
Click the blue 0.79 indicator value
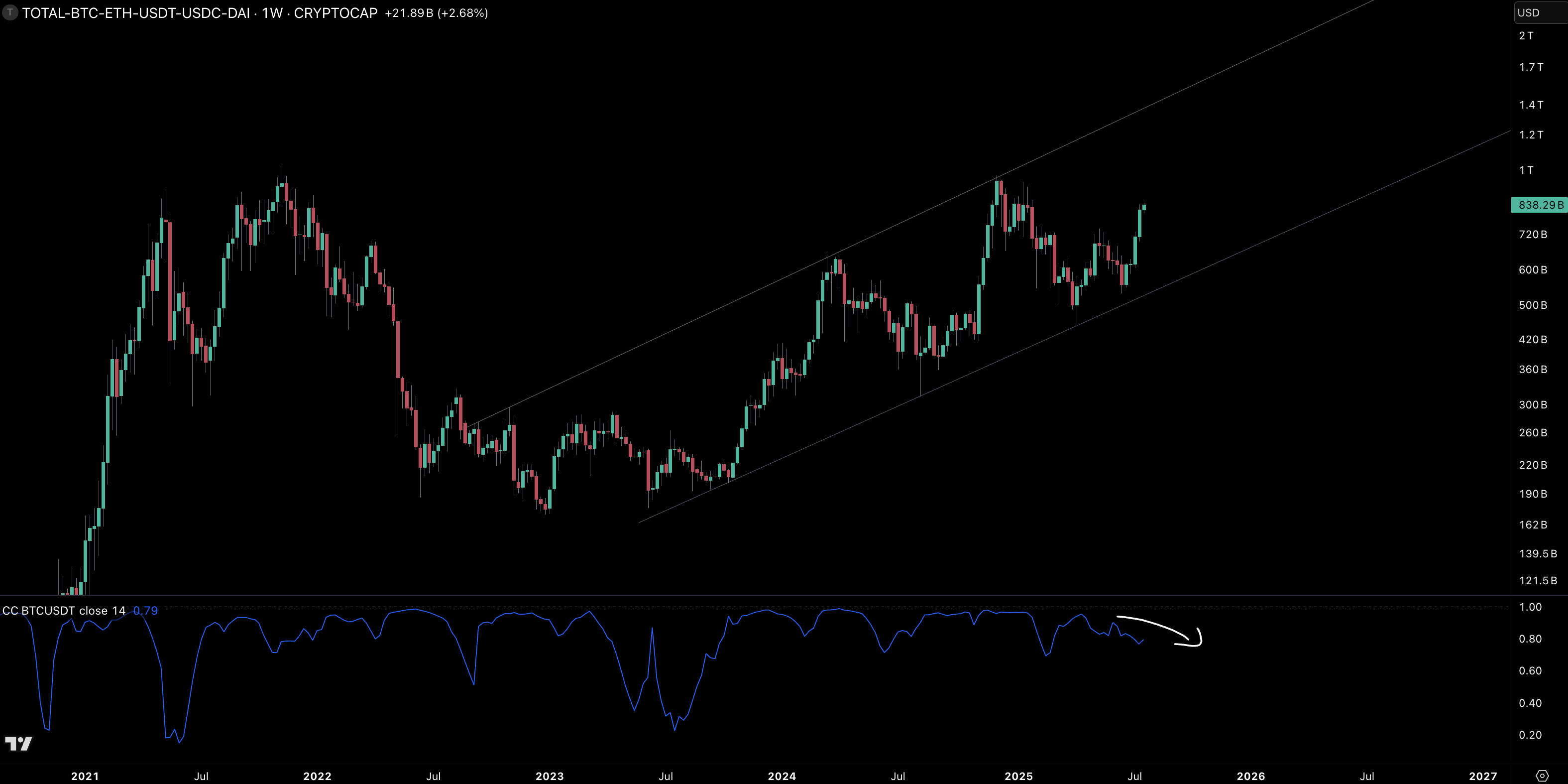pos(145,610)
